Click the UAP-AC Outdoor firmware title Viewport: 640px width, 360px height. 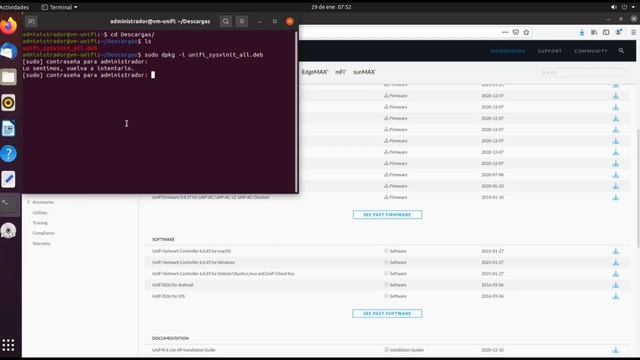tap(211, 197)
